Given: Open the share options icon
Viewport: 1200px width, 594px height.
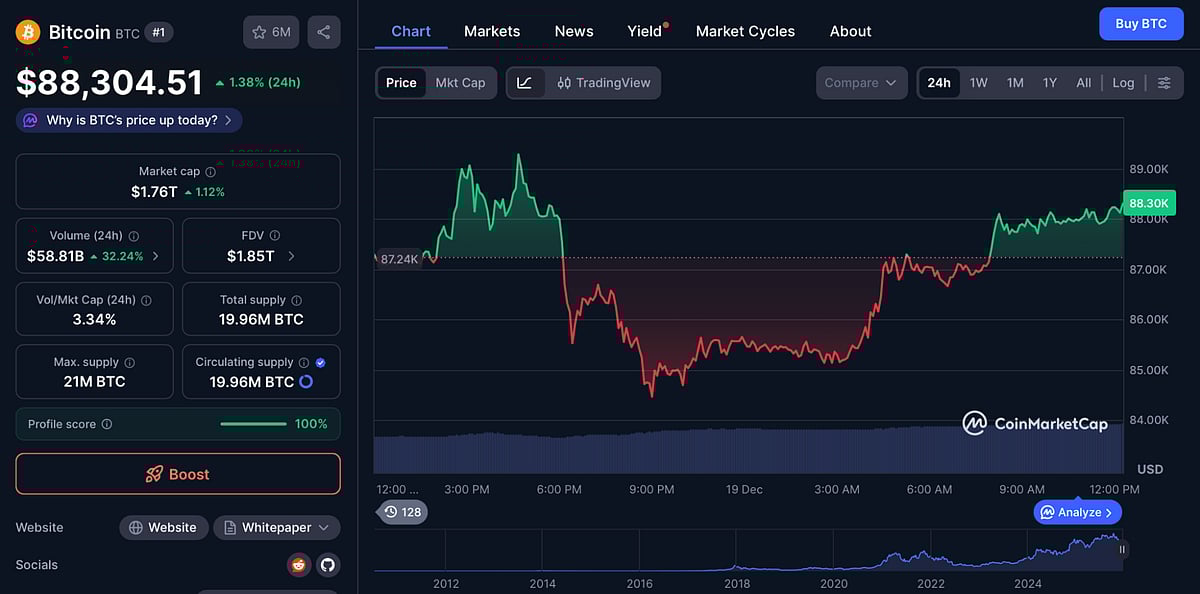Looking at the screenshot, I should pos(323,31).
